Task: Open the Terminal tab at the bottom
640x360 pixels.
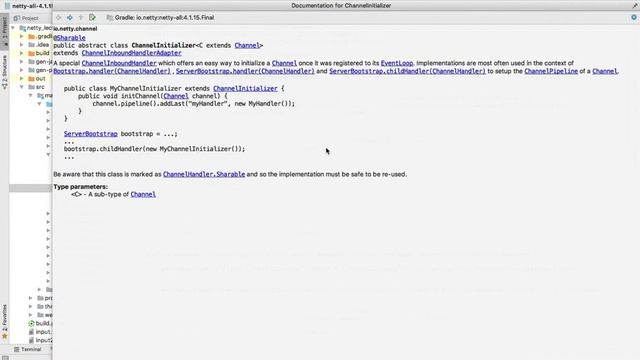Action: 28,349
